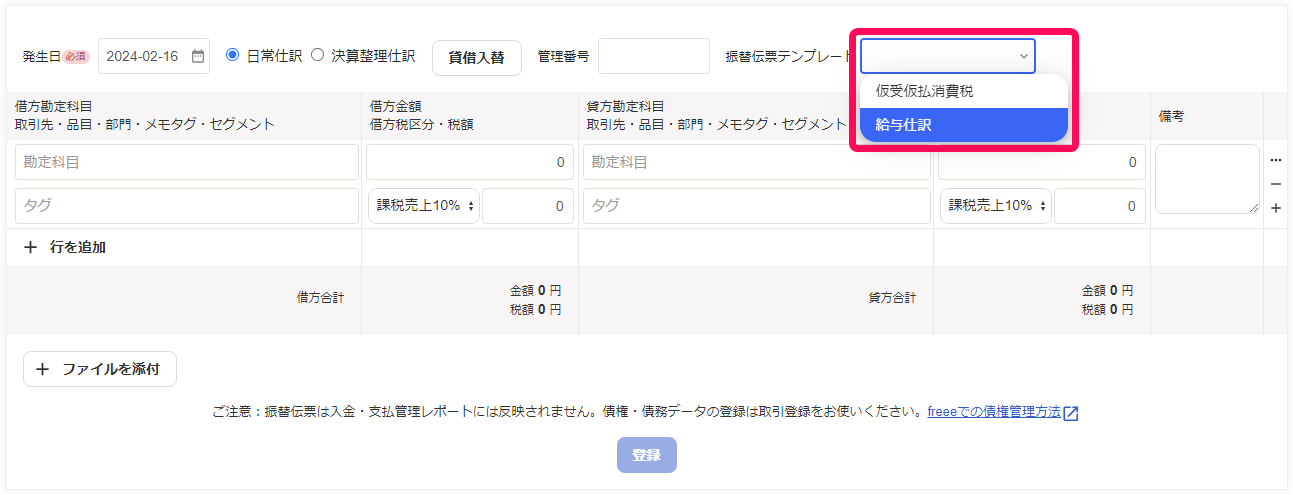Viewport: 1293px width, 495px height.
Task: Click the 借方金額 column header
Action: pos(395,106)
